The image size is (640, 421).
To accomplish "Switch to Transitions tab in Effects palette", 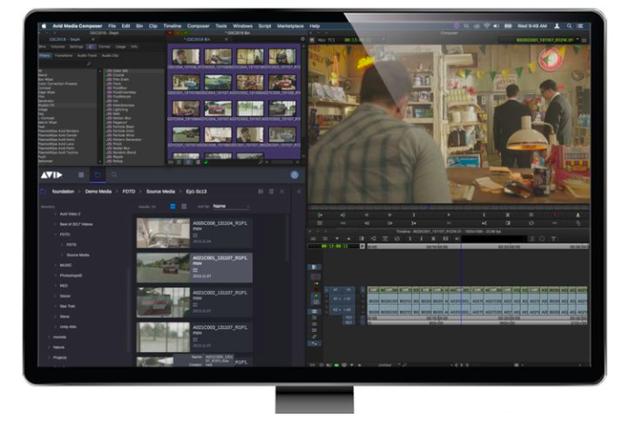I will point(63,56).
